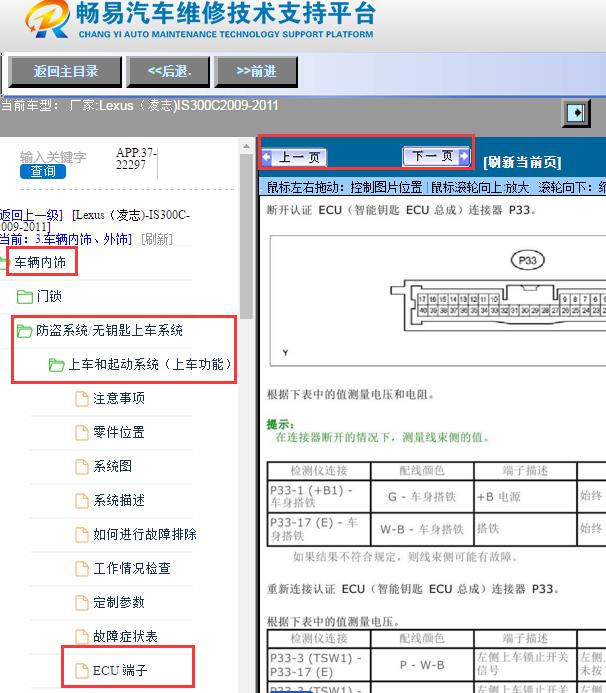606x693 pixels.
Task: Click the document icon beside ECU 端子
Action: click(82, 671)
